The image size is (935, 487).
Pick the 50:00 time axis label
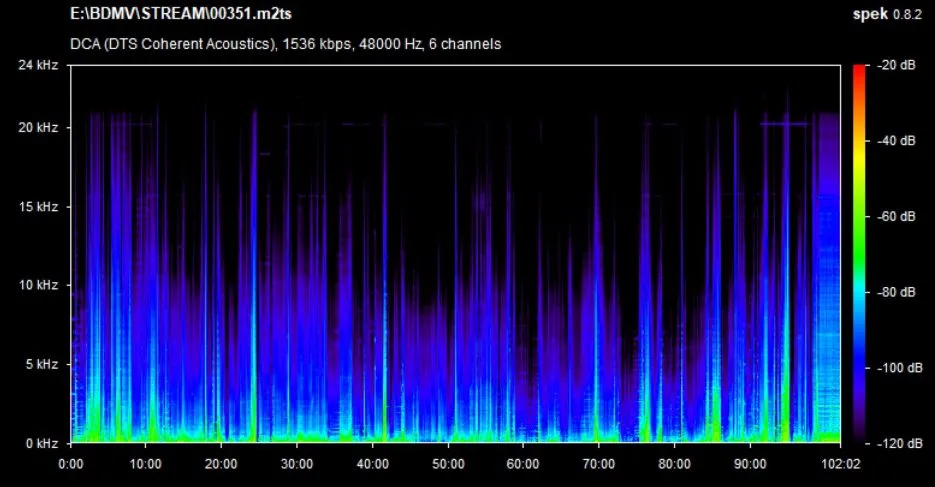click(448, 463)
